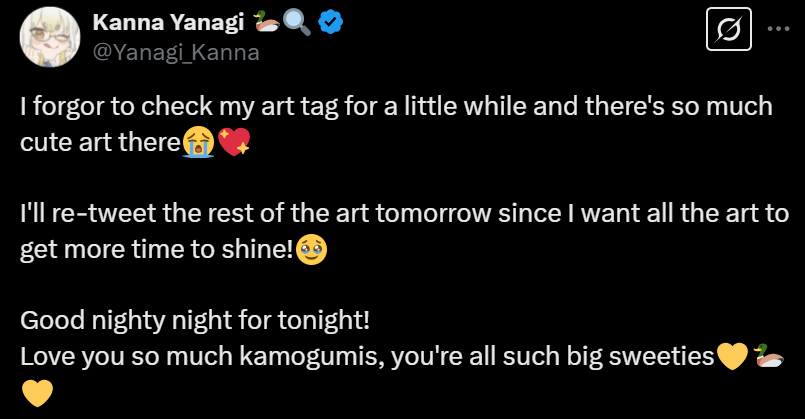Click the sparkling pink heart emoji

(233, 142)
